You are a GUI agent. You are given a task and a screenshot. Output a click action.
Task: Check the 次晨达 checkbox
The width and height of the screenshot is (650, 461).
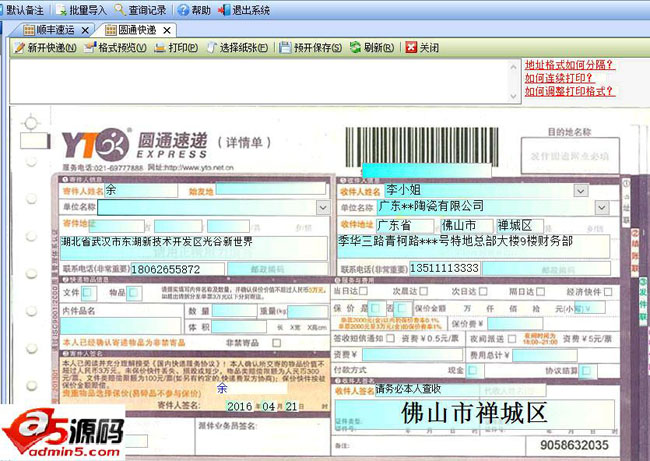(x=423, y=291)
